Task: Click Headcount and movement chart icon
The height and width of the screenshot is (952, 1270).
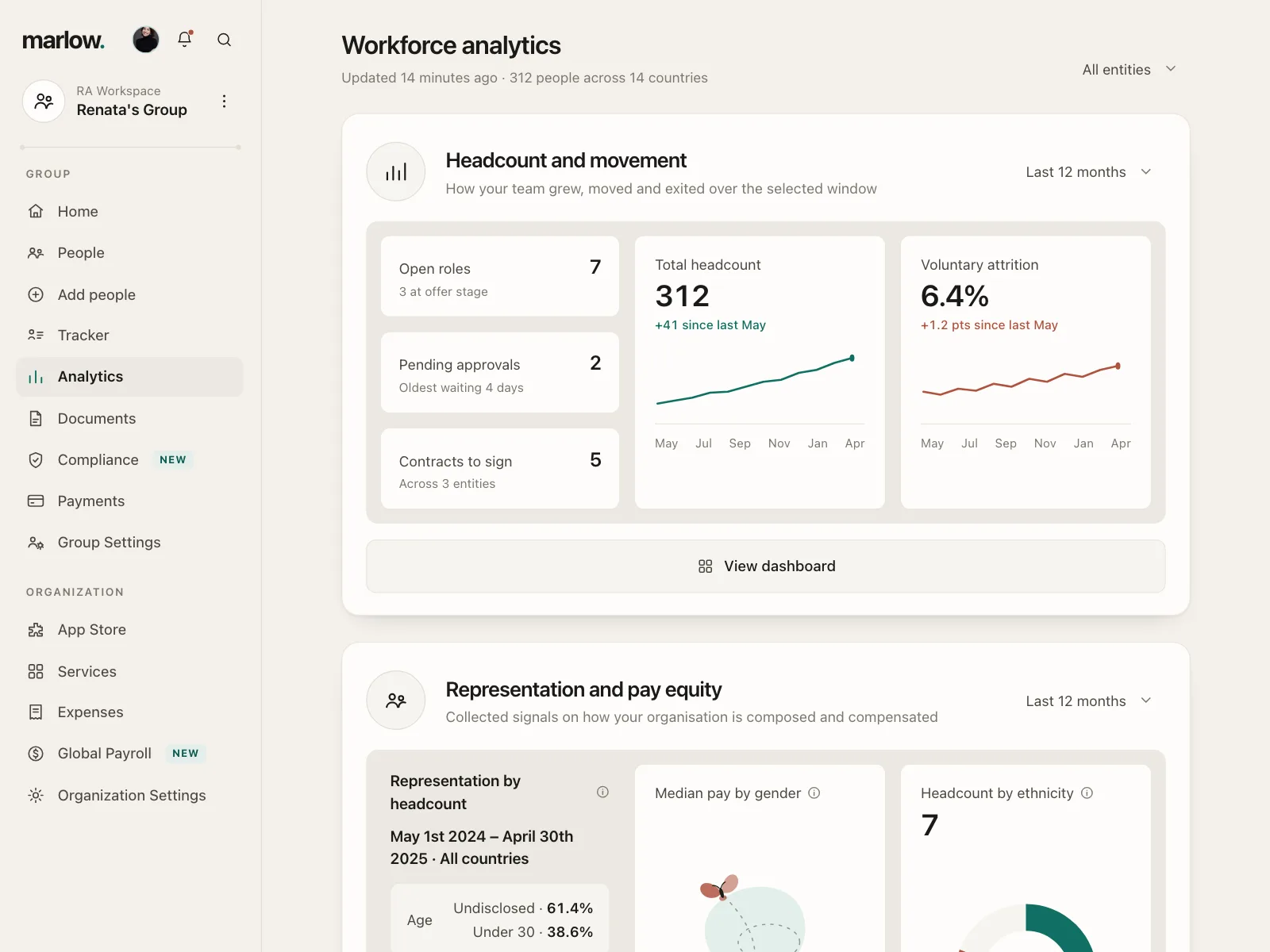Action: pyautogui.click(x=396, y=171)
